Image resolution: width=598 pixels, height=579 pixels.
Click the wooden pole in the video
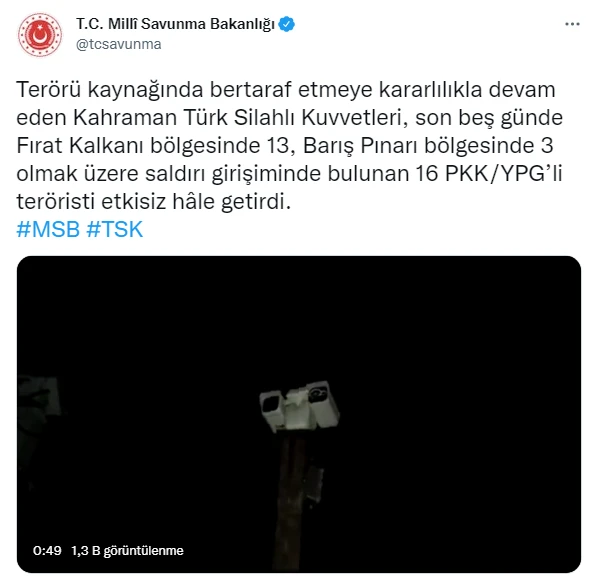tap(292, 500)
